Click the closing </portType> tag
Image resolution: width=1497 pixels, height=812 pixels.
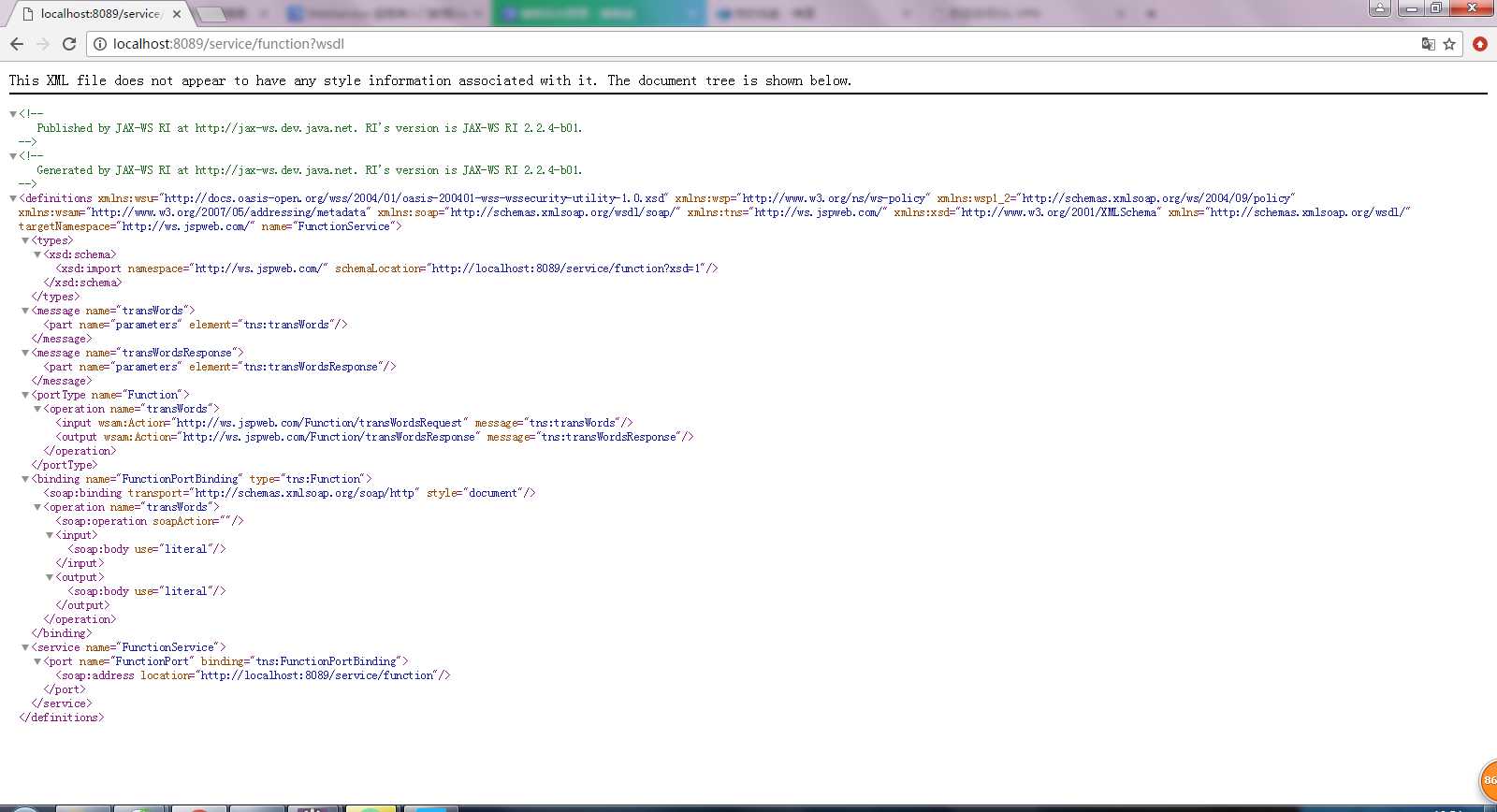point(65,465)
